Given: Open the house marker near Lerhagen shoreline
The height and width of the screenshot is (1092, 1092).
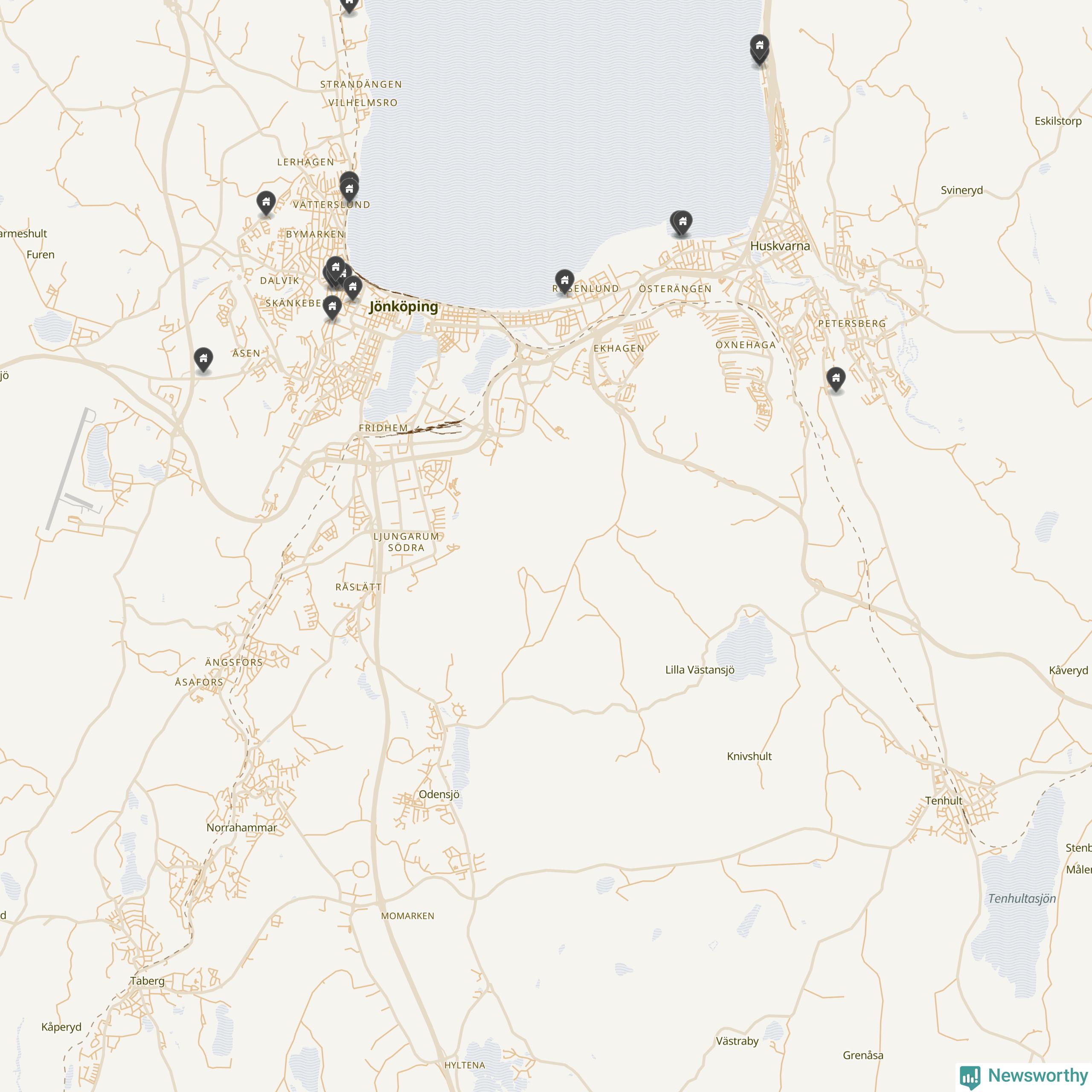Looking at the screenshot, I should tap(349, 188).
